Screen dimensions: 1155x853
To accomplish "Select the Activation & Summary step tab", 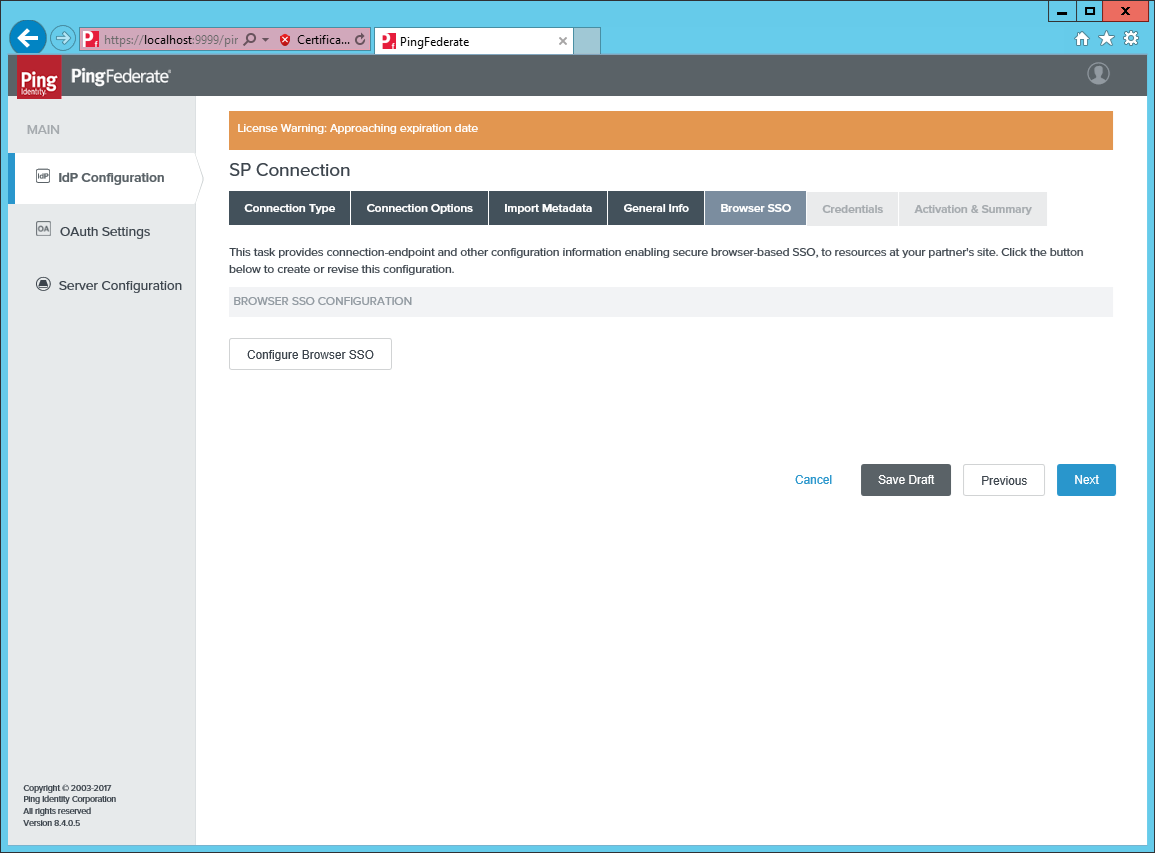I will 973,209.
